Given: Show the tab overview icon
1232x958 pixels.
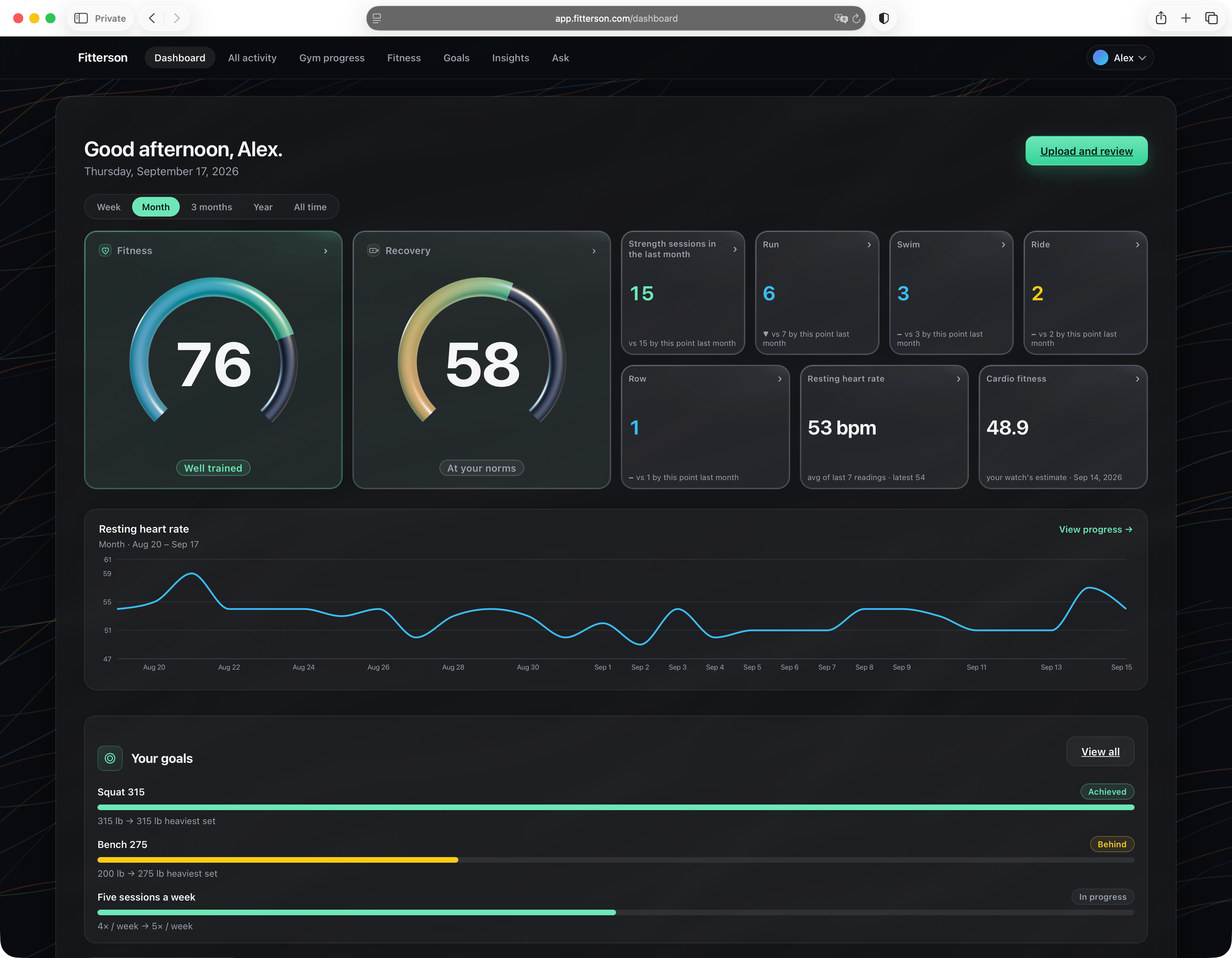Looking at the screenshot, I should 1211,18.
